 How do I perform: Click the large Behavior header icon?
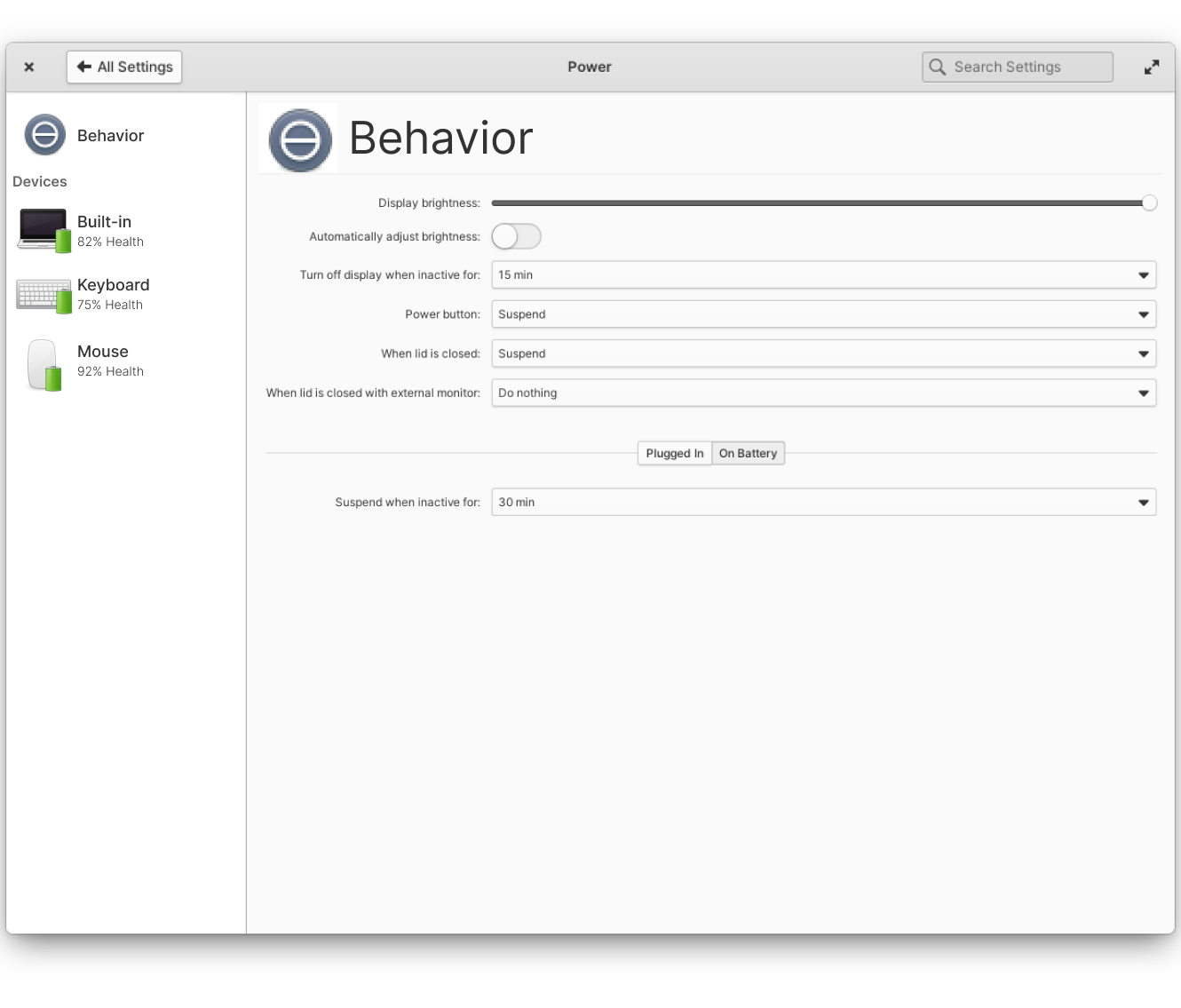[x=298, y=139]
